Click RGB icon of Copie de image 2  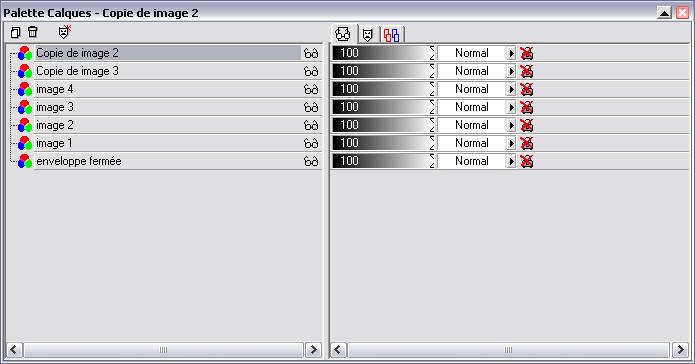pyautogui.click(x=25, y=53)
